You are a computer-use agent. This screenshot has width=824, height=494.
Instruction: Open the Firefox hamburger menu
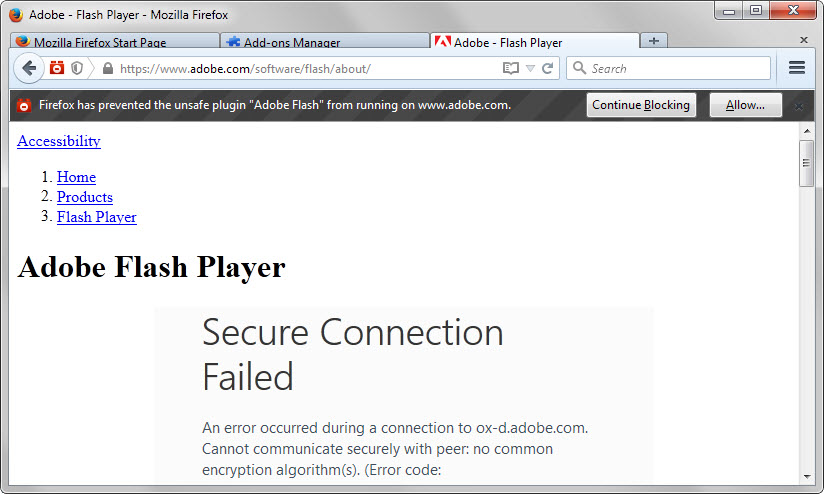(x=797, y=68)
